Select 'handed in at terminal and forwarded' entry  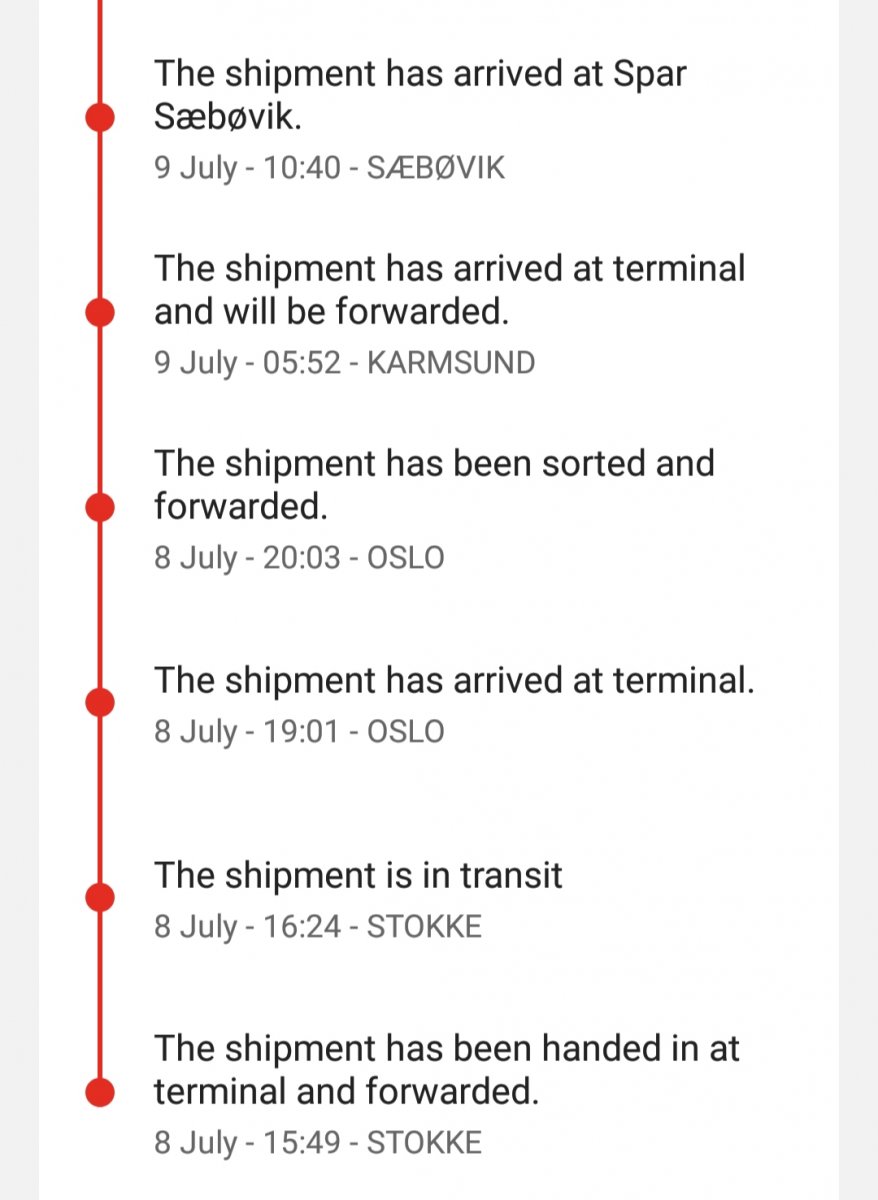click(x=446, y=1070)
